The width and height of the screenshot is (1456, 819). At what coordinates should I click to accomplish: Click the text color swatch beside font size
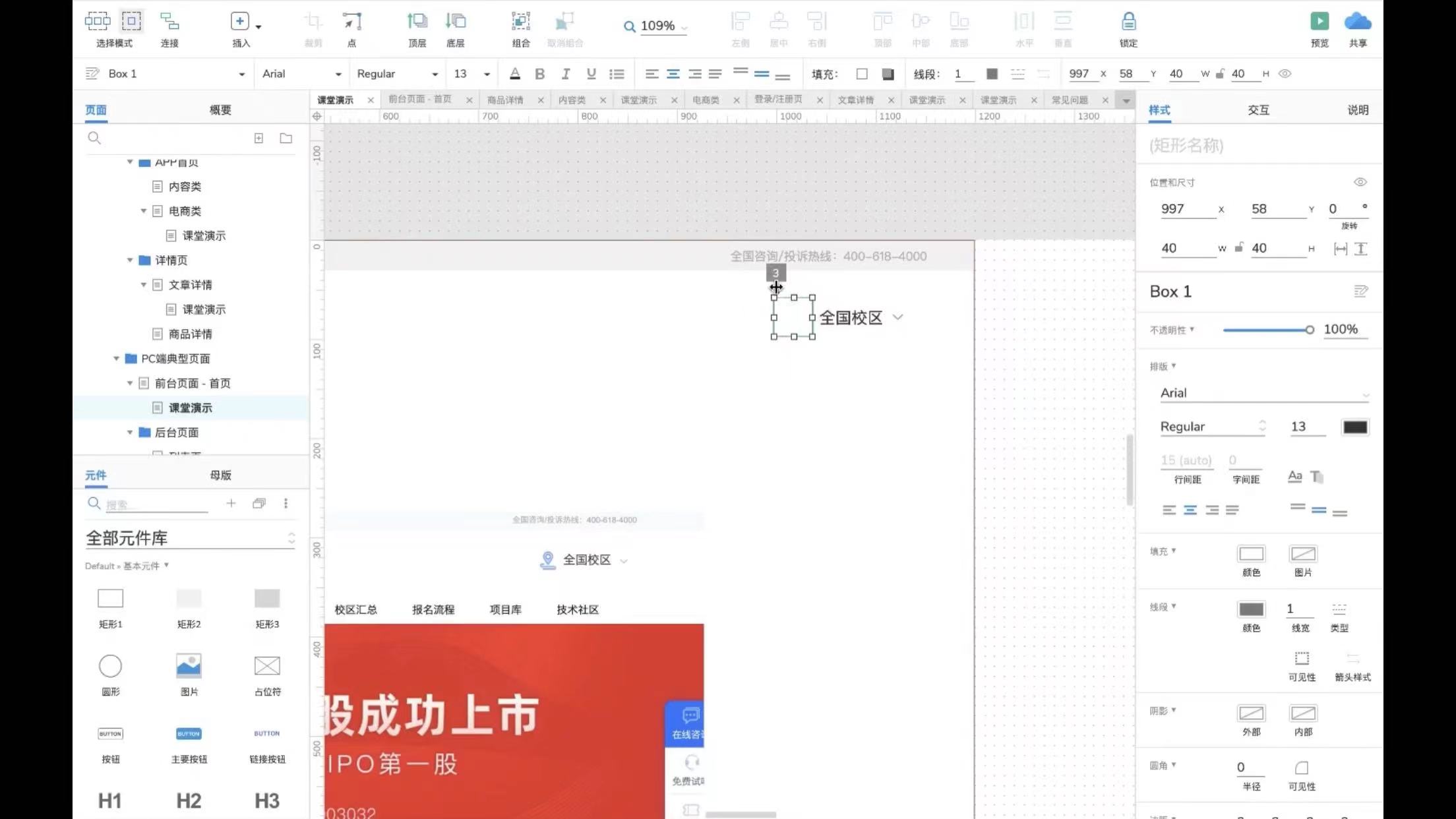click(1354, 427)
